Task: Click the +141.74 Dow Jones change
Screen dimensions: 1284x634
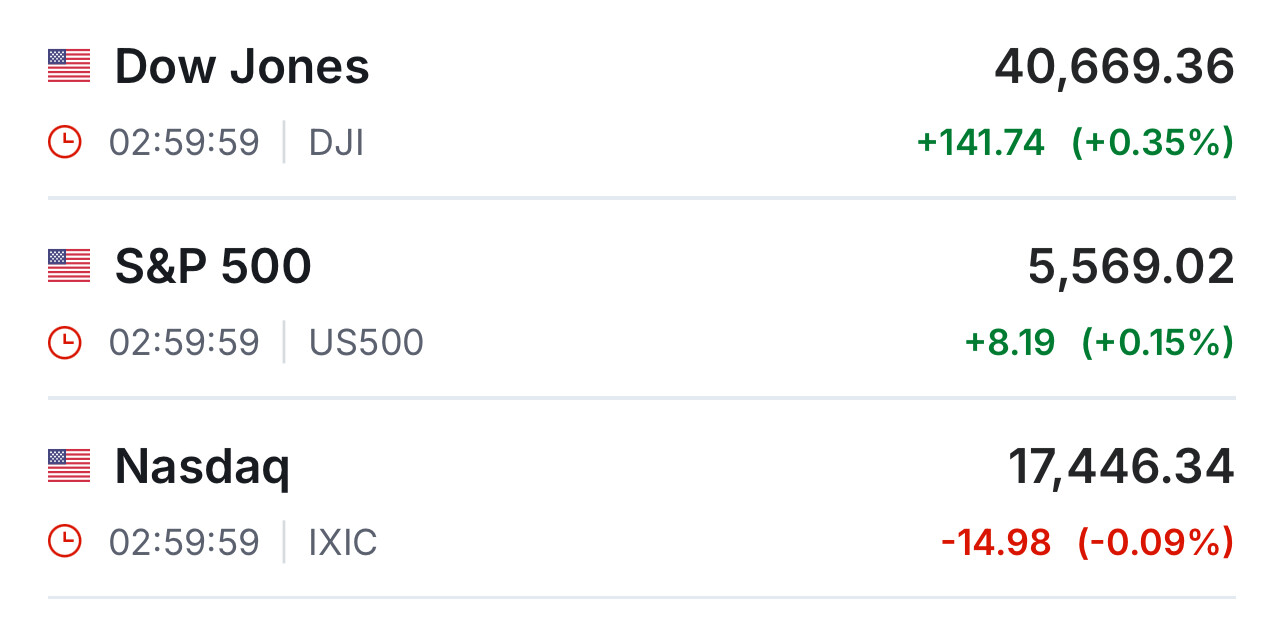Action: pyautogui.click(x=980, y=143)
